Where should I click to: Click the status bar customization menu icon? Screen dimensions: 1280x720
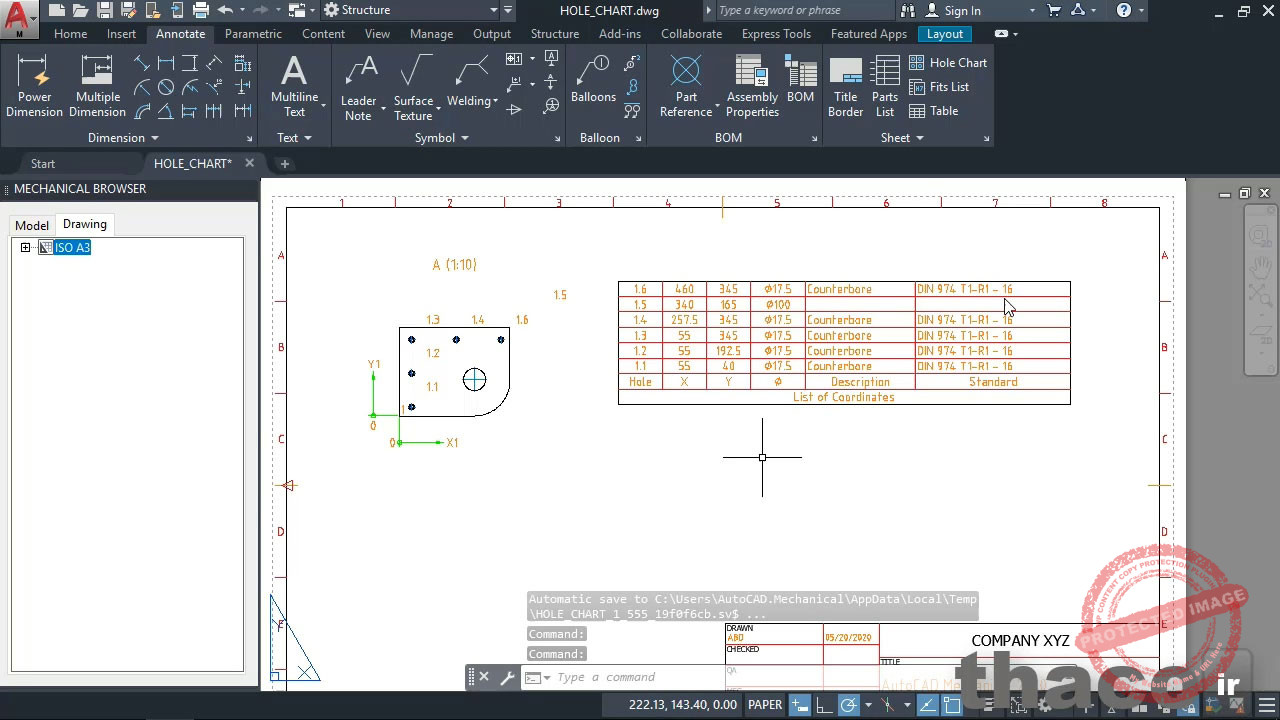pos(1267,705)
